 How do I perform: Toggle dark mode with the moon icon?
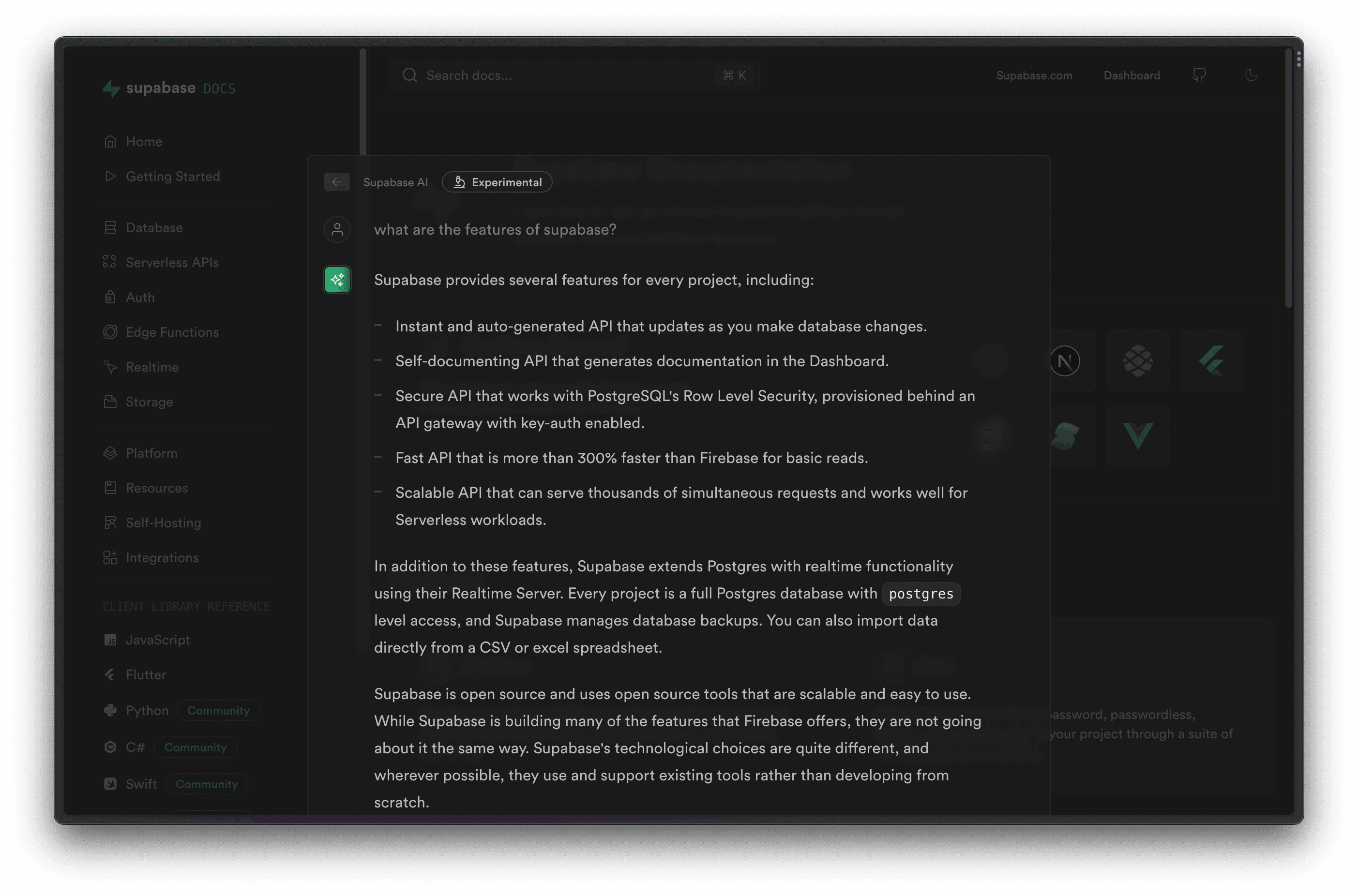[x=1252, y=75]
